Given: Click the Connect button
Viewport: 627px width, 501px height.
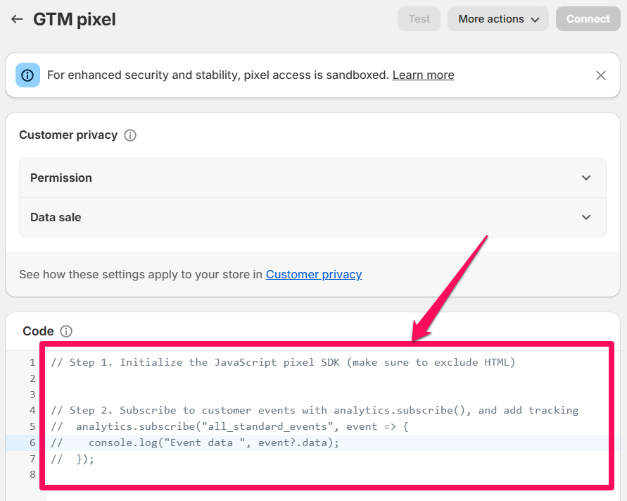Looking at the screenshot, I should coord(588,19).
